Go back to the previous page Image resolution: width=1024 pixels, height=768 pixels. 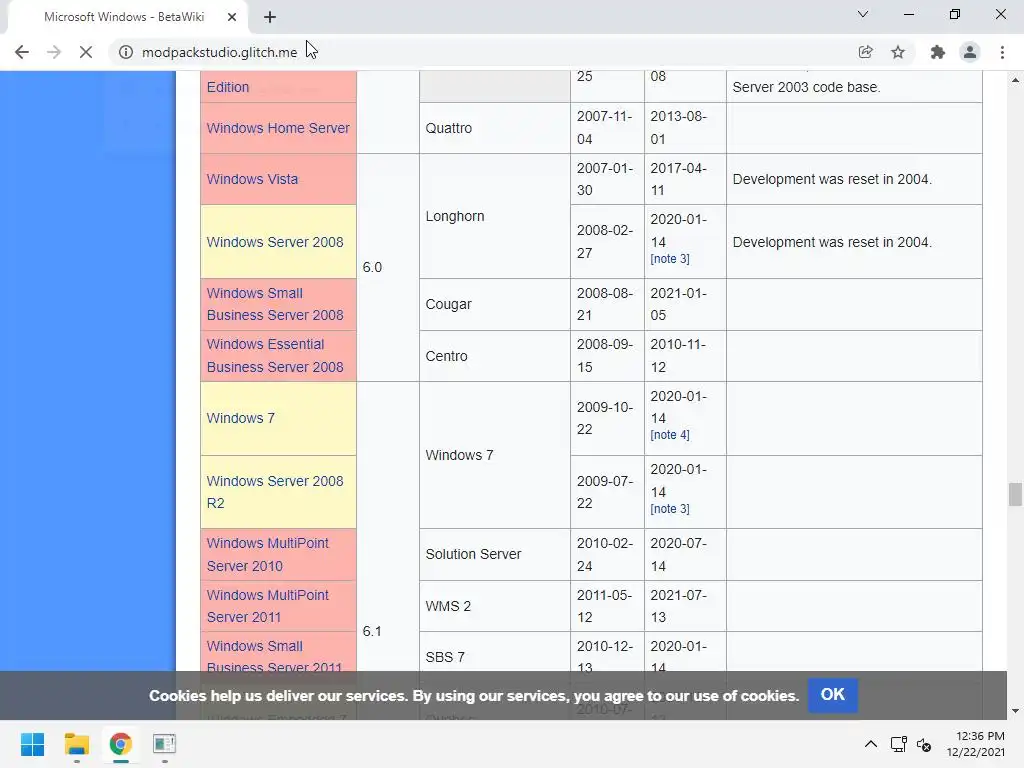point(22,52)
